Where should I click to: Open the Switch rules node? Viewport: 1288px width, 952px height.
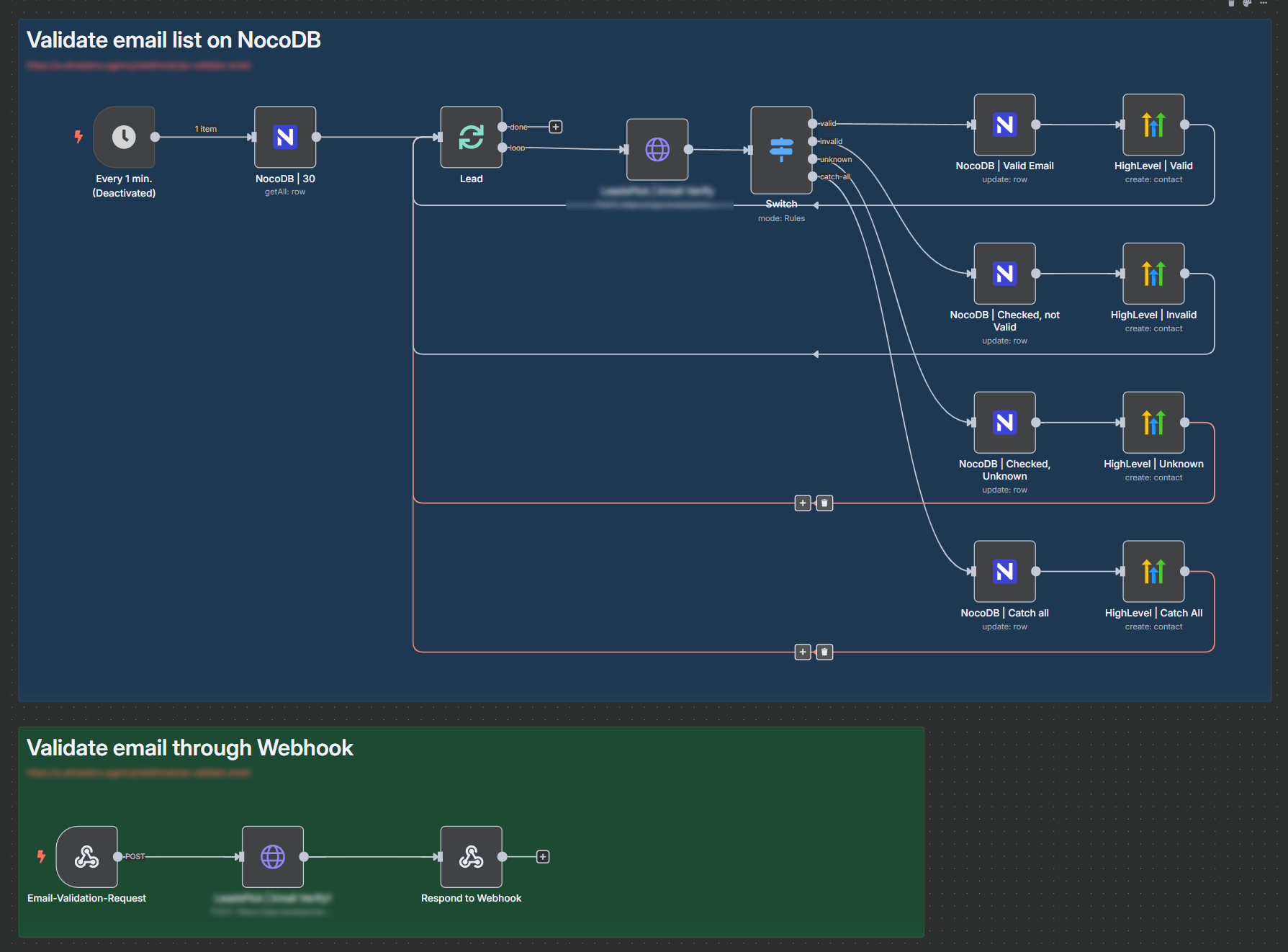click(x=782, y=150)
